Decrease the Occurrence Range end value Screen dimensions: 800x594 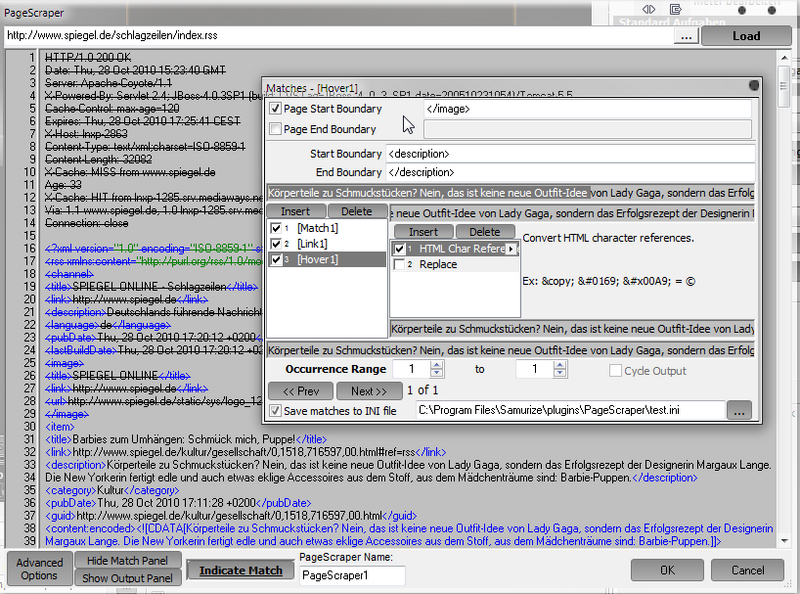click(x=560, y=373)
